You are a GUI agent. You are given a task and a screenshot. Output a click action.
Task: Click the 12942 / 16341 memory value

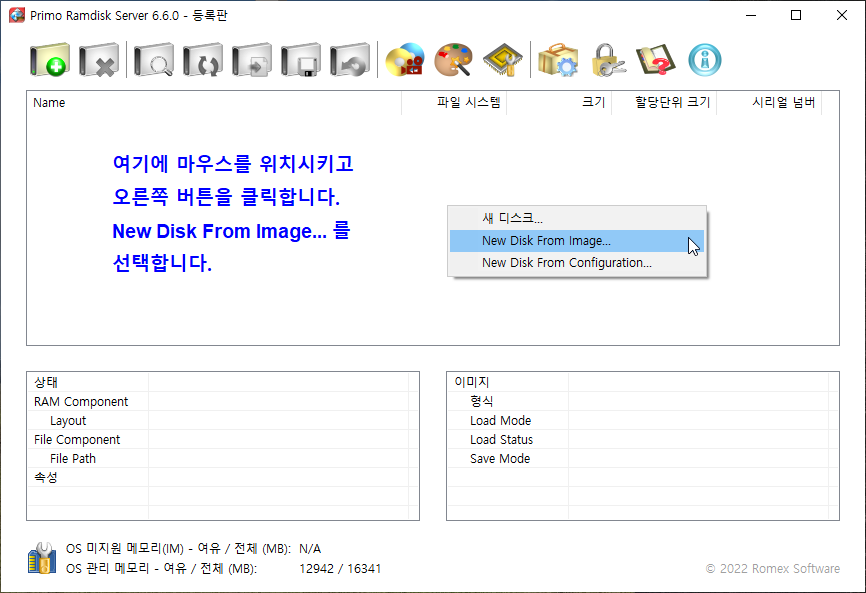[340, 569]
